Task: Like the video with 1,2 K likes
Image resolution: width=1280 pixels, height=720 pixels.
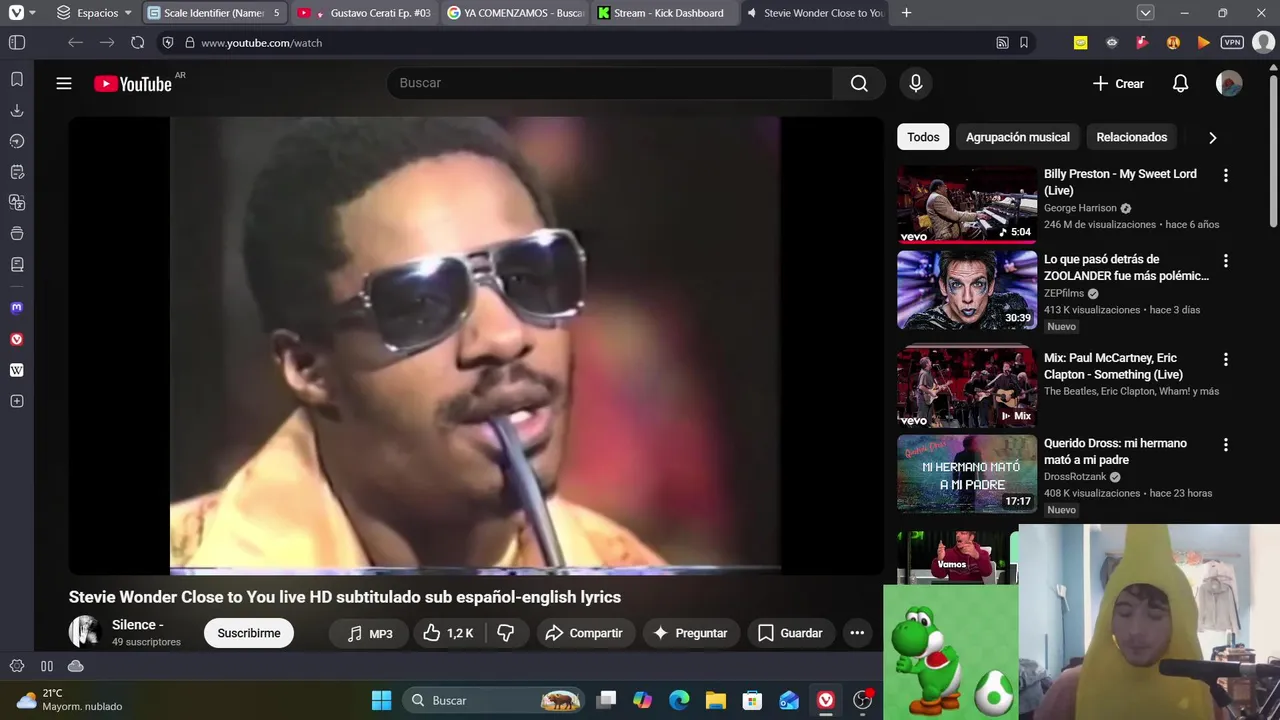Action: coord(448,633)
